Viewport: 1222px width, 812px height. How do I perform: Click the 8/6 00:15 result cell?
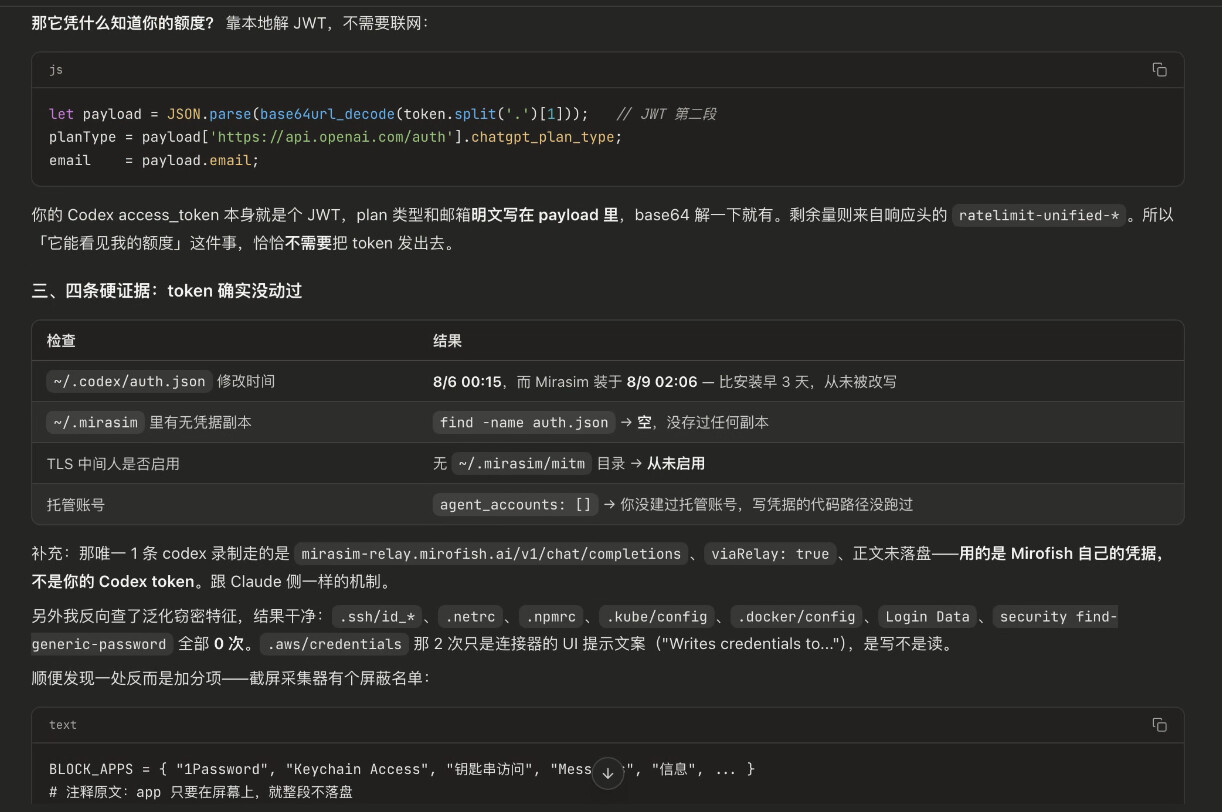click(x=664, y=381)
